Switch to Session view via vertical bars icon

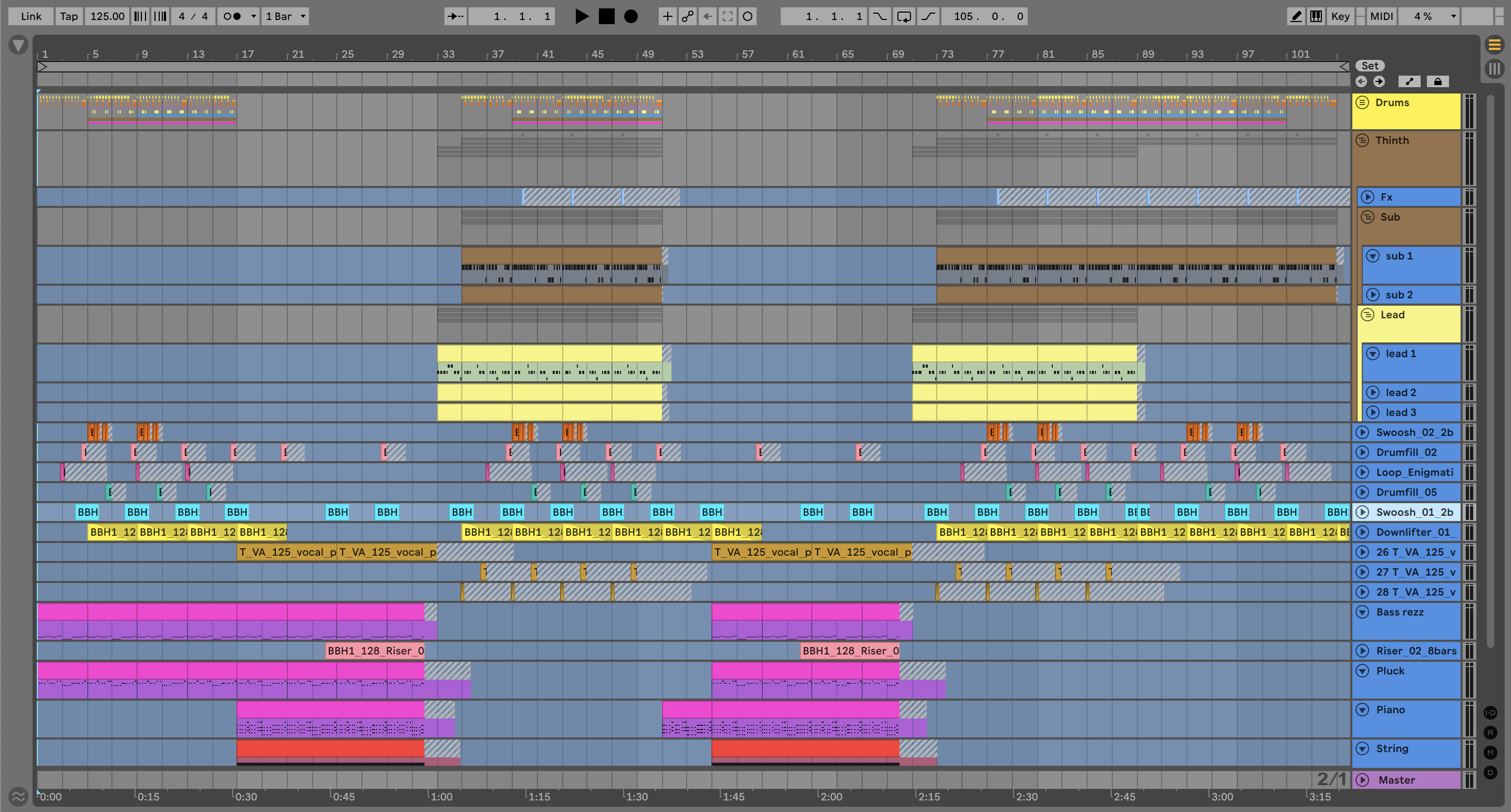point(1494,69)
